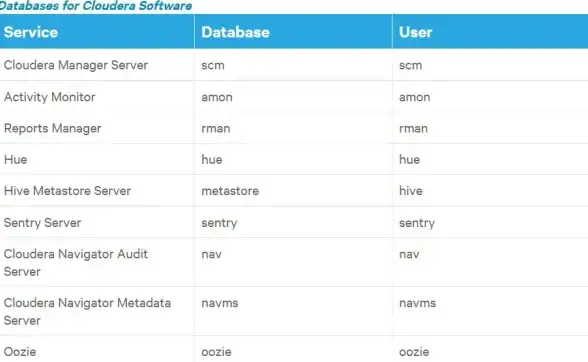The width and height of the screenshot is (588, 362).
Task: Click the Service column header
Action: [31, 32]
